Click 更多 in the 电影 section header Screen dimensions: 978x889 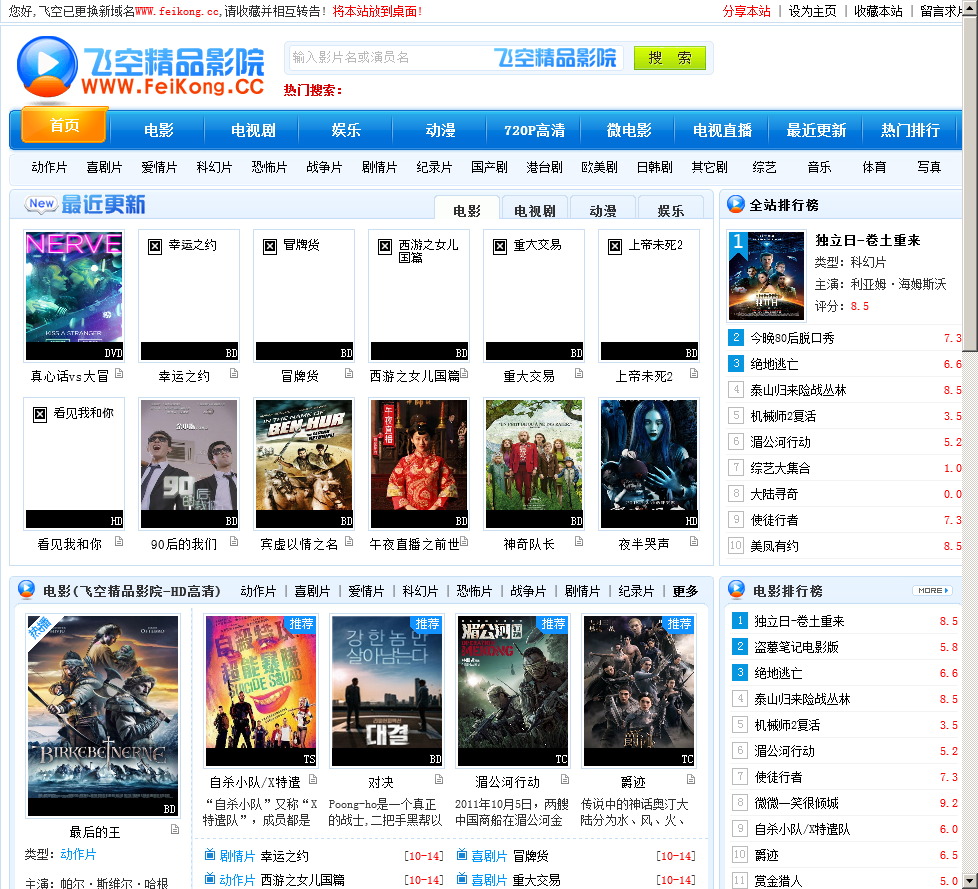tap(685, 591)
